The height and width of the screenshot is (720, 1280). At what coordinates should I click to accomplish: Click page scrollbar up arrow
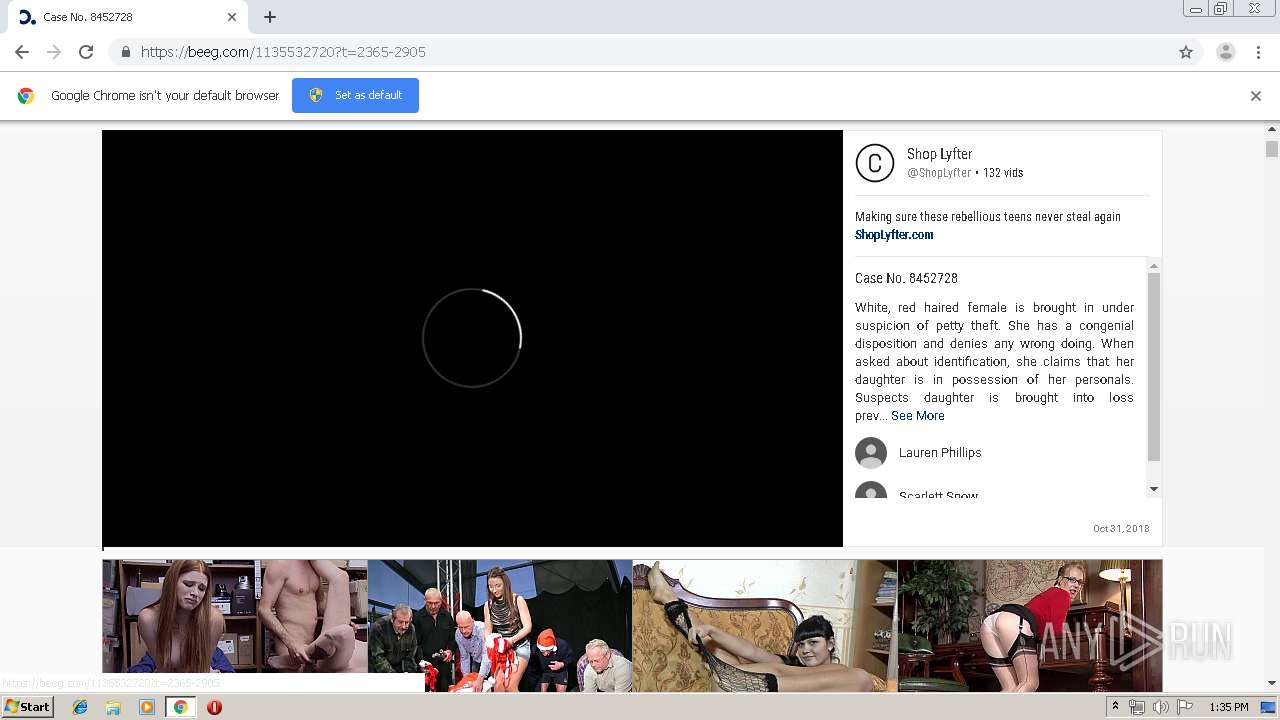tap(1272, 129)
